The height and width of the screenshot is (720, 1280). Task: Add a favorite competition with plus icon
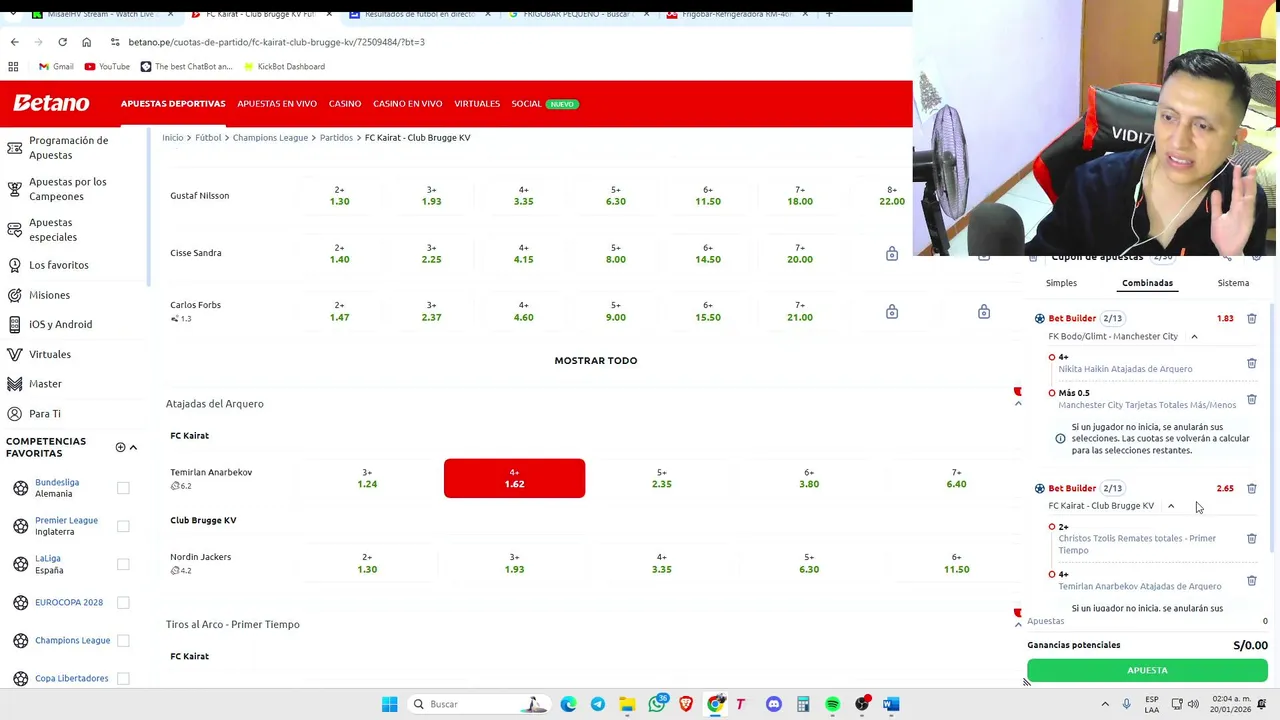[120, 447]
